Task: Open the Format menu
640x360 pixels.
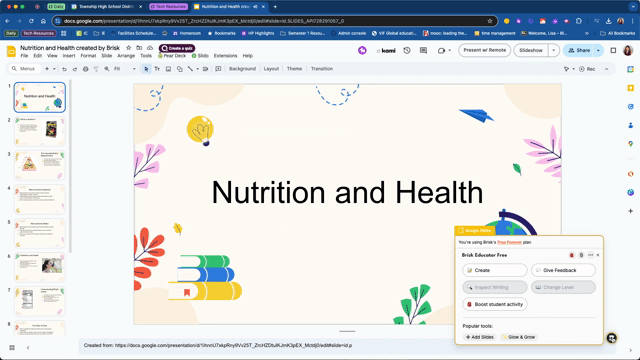Action: pos(88,56)
